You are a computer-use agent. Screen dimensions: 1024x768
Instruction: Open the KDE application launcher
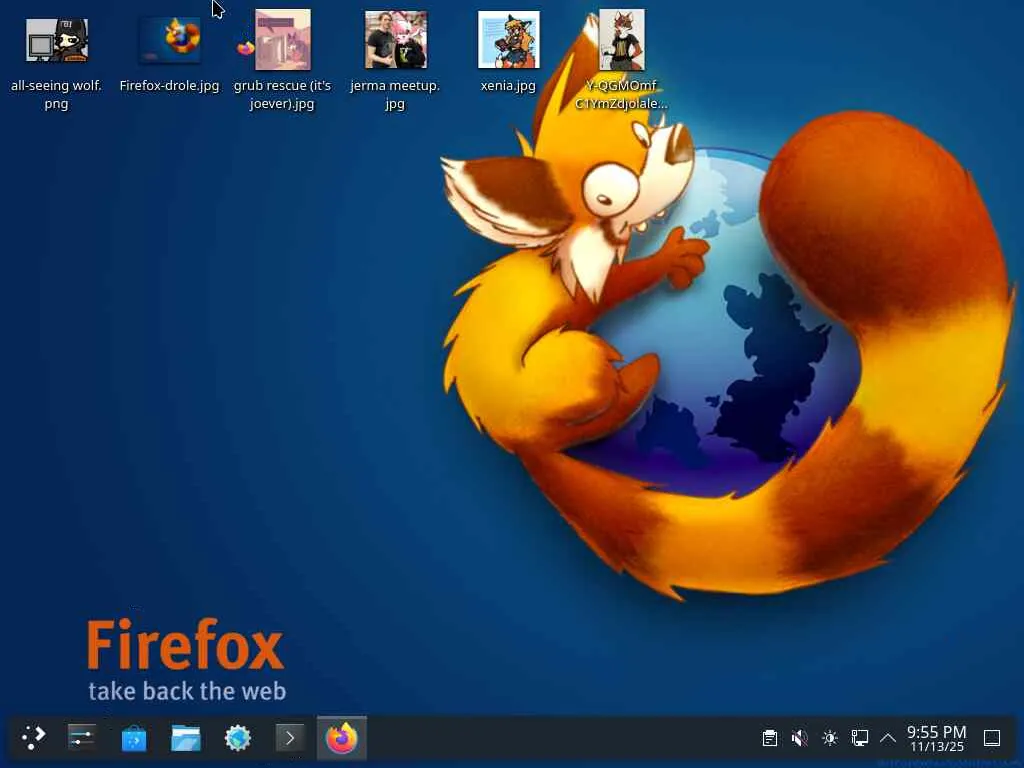click(x=33, y=738)
